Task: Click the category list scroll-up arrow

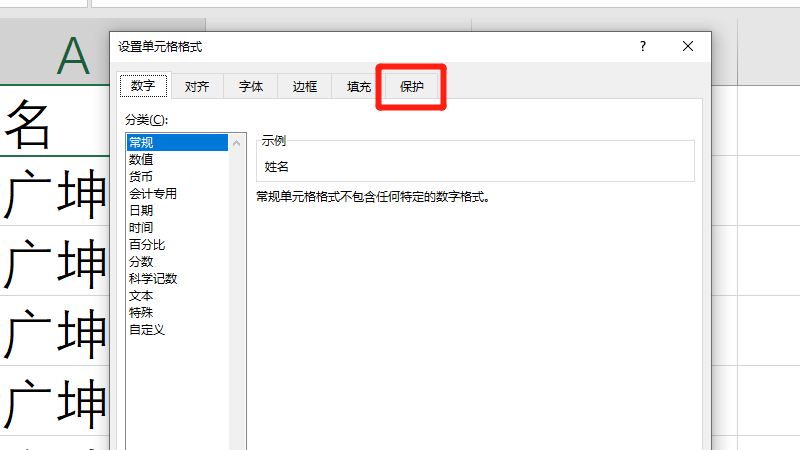Action: 238,143
